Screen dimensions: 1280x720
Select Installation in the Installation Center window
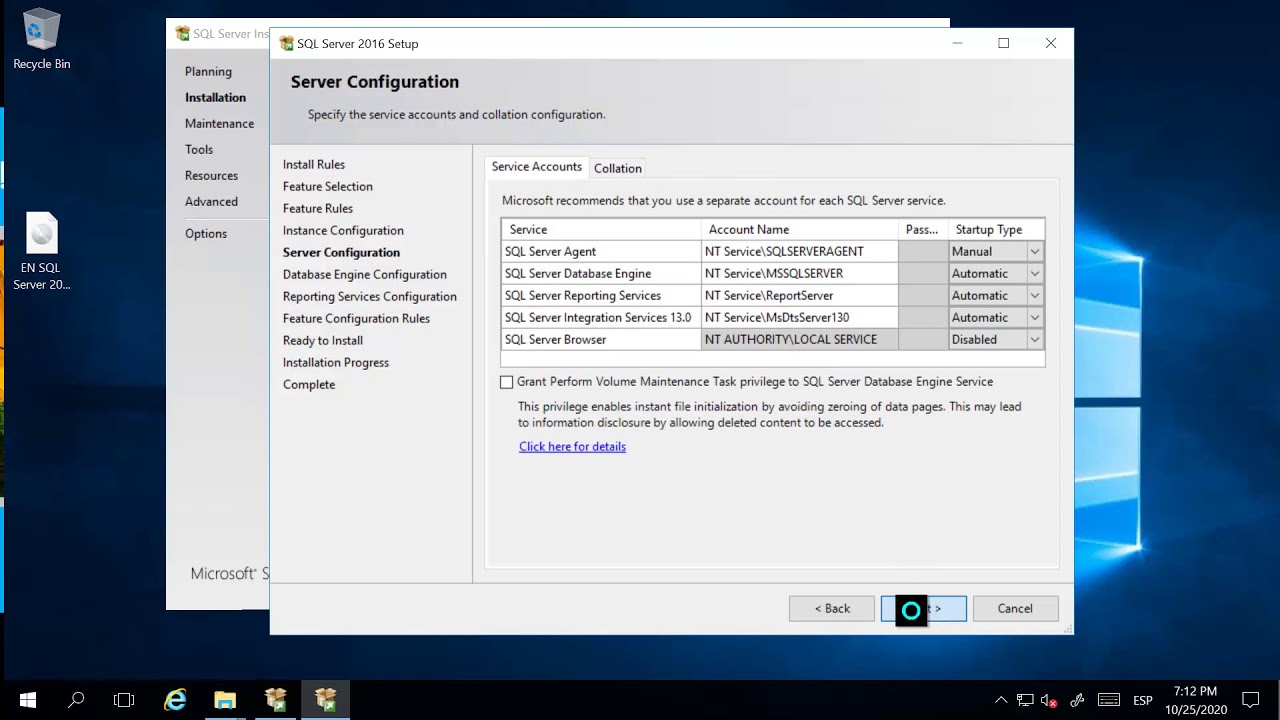pos(215,98)
